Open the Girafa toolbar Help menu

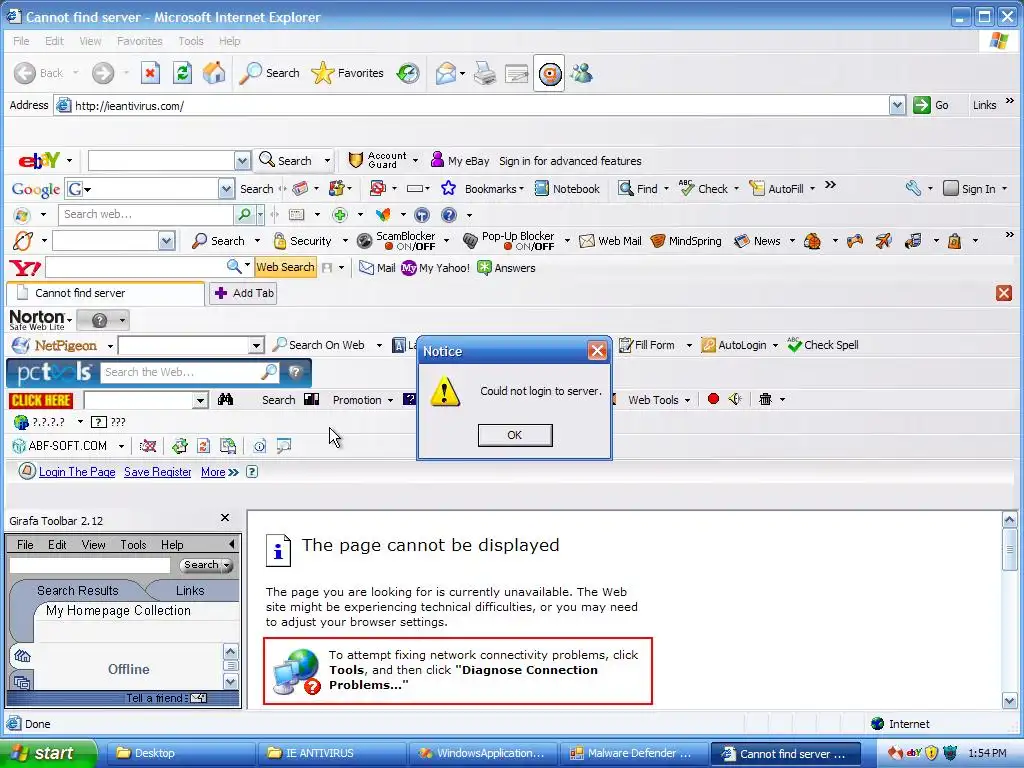[x=172, y=545]
